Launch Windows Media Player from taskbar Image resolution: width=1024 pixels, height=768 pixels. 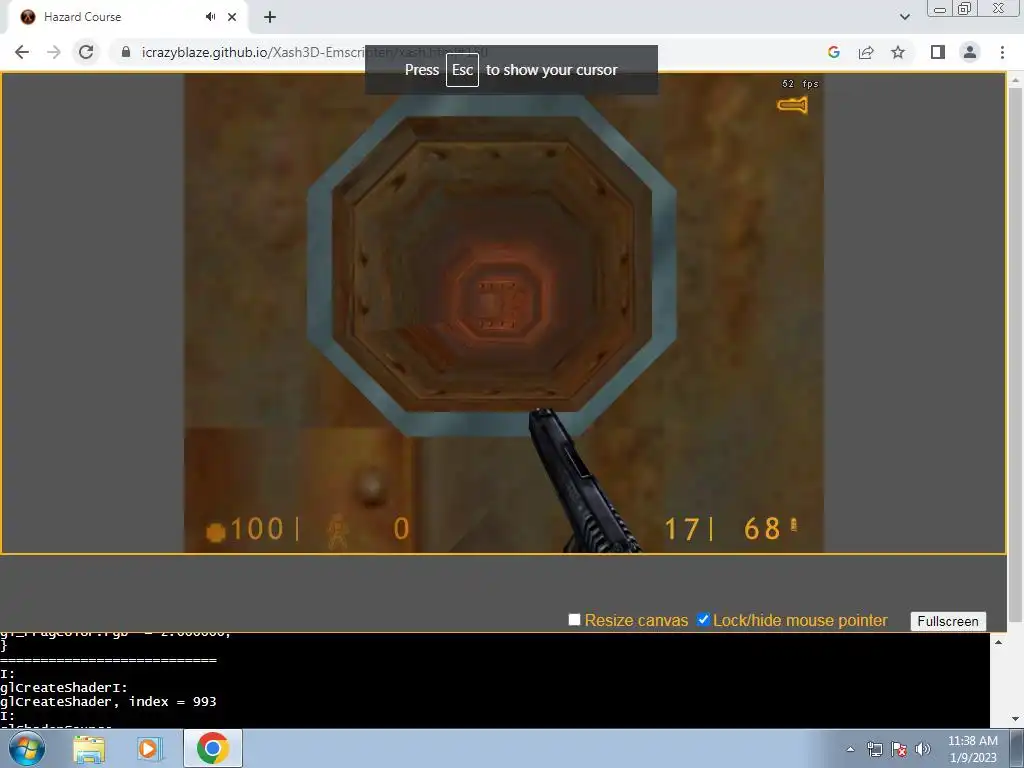pos(148,748)
